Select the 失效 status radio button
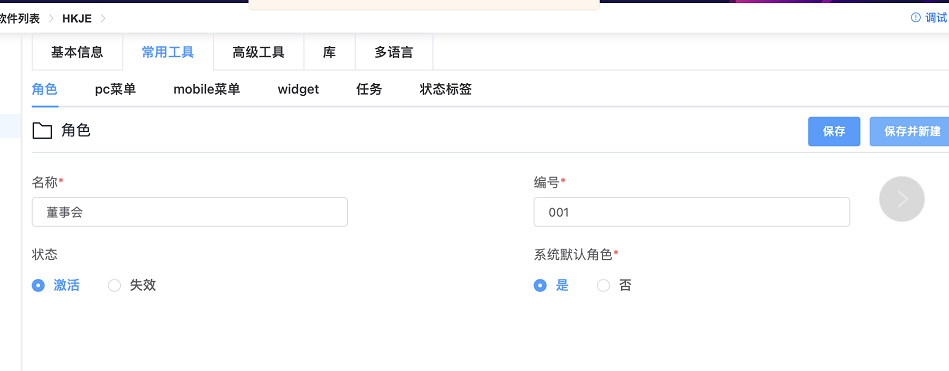949x371 pixels. click(114, 286)
